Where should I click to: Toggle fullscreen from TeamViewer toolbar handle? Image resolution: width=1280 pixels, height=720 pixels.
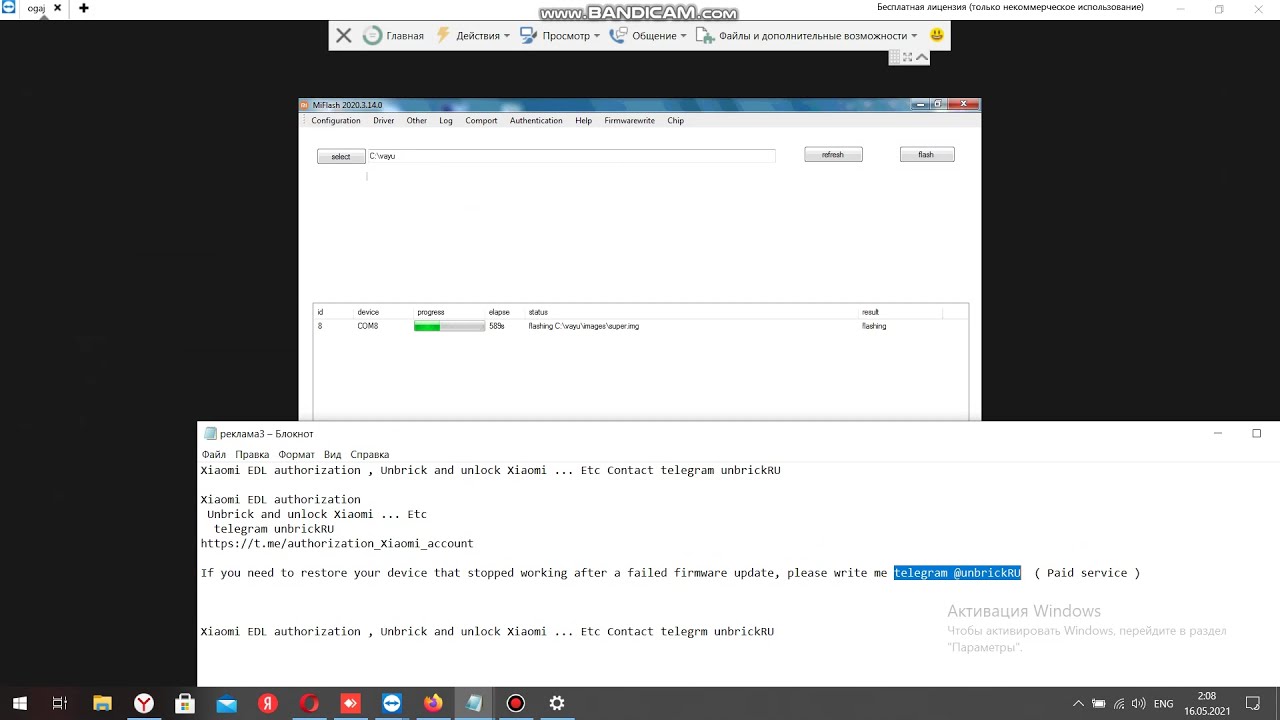pos(908,57)
